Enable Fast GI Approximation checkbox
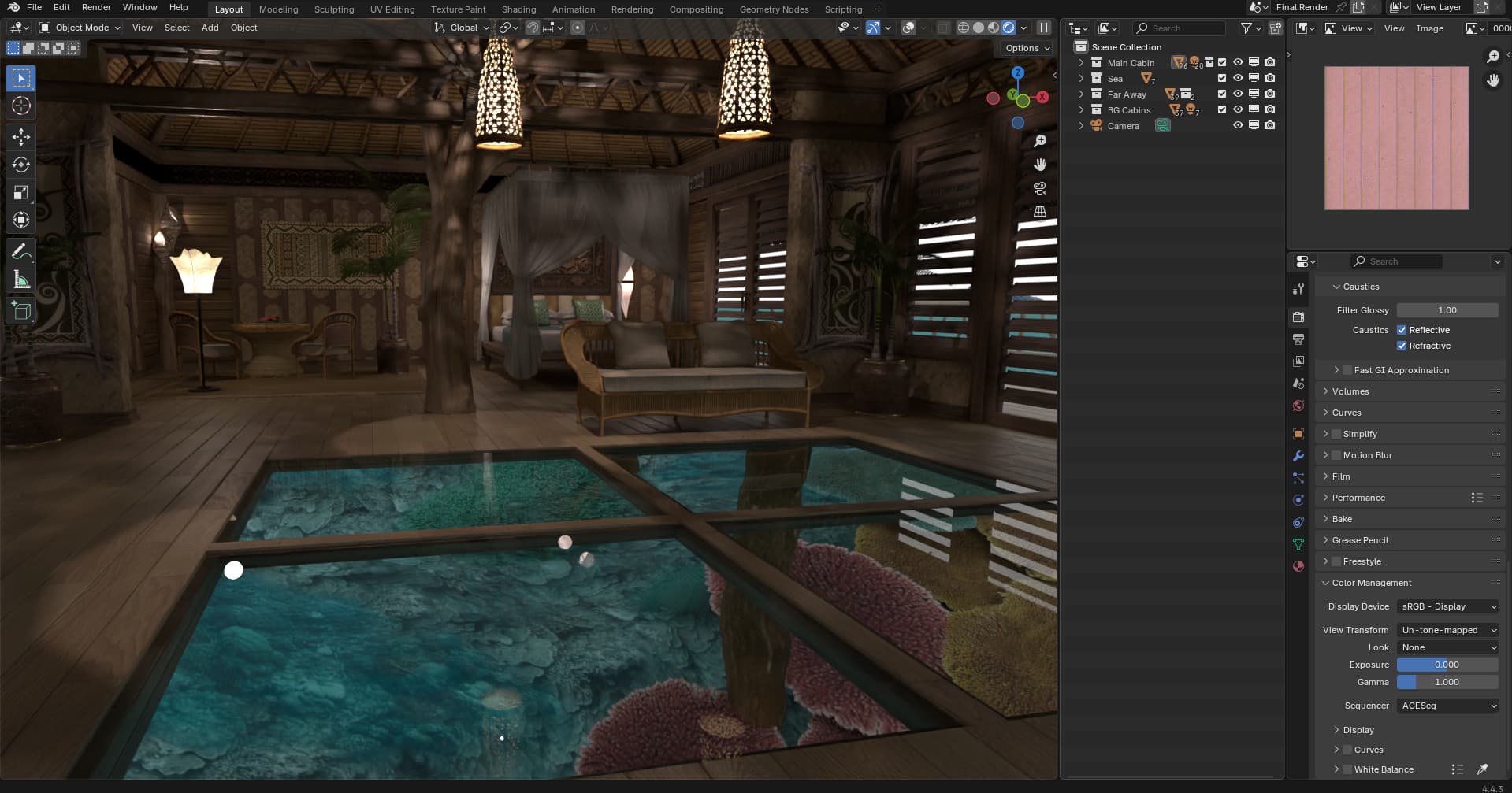Screen dimensions: 1512x793 [1347, 370]
